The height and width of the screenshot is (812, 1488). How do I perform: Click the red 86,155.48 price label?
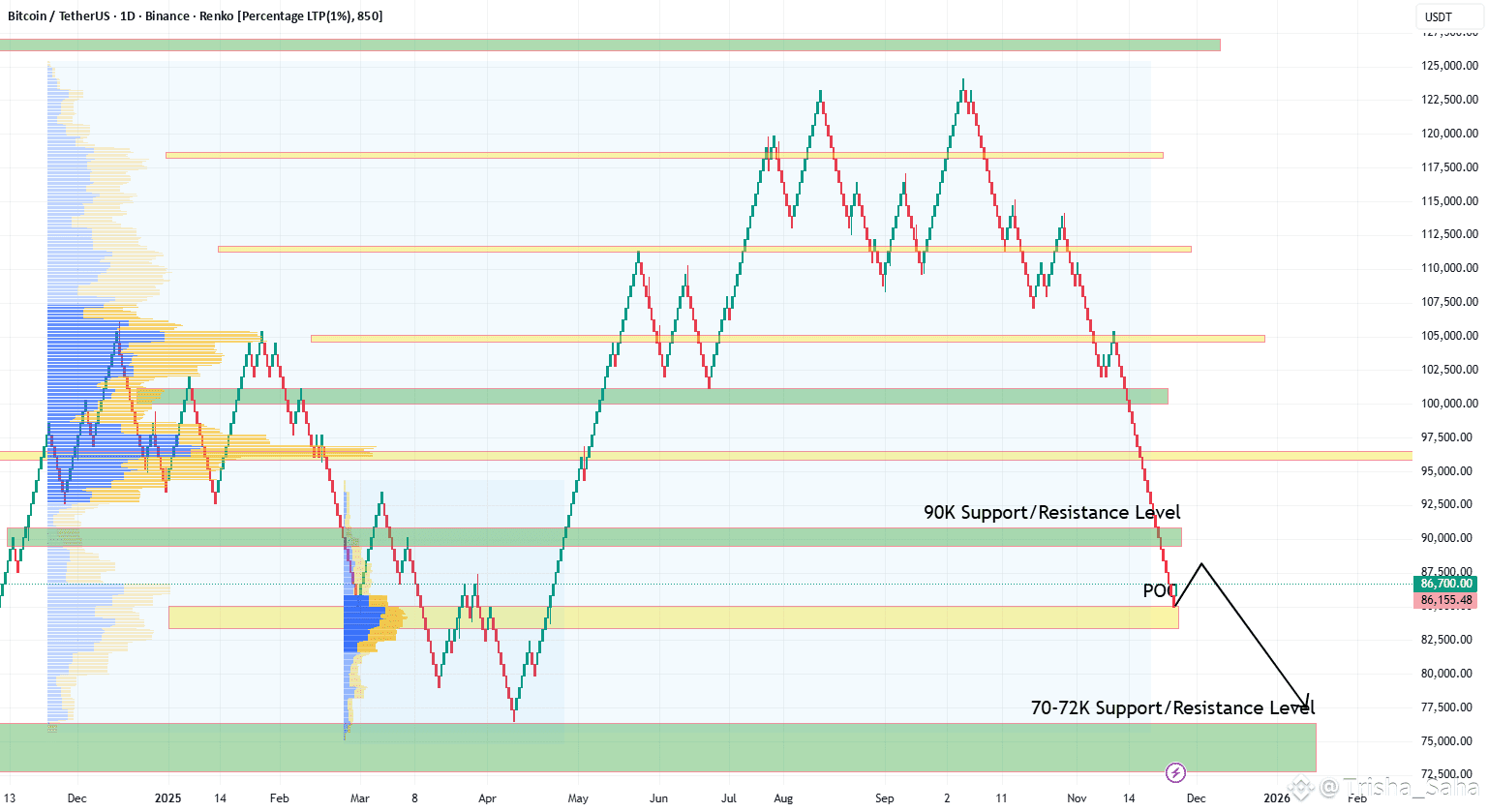click(x=1446, y=600)
